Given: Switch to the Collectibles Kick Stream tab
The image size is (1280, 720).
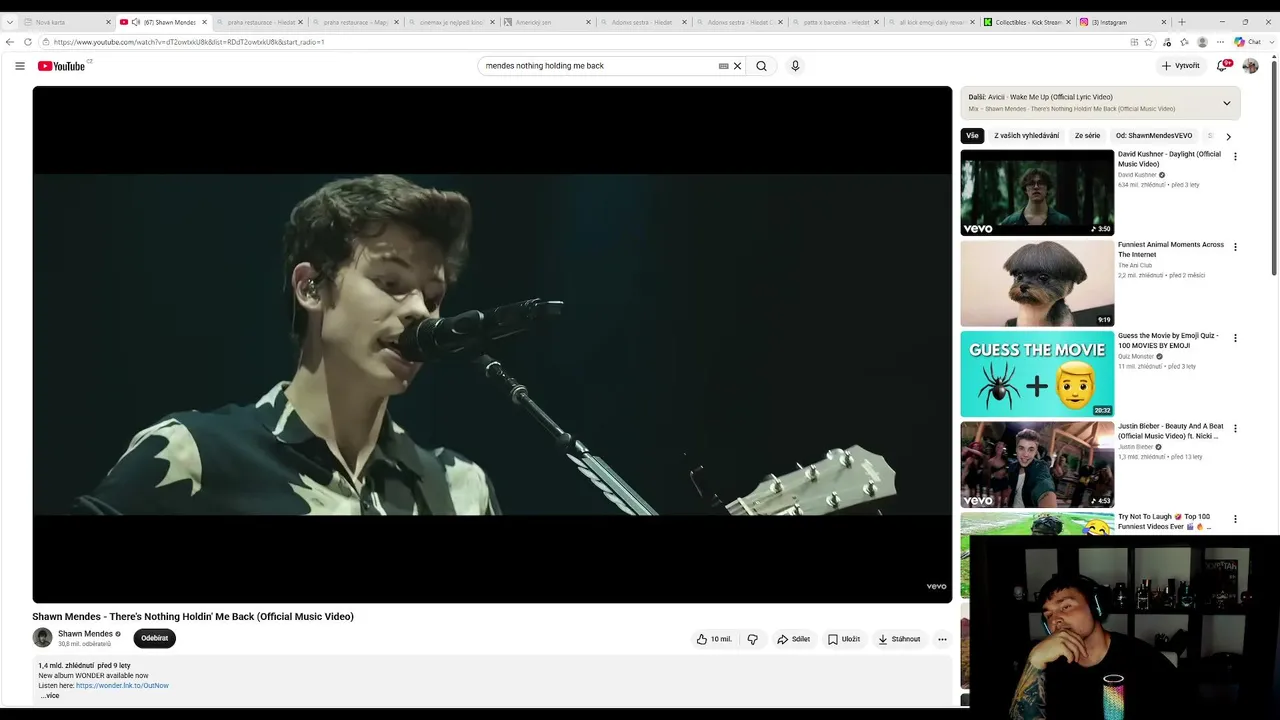Looking at the screenshot, I should click(1027, 22).
